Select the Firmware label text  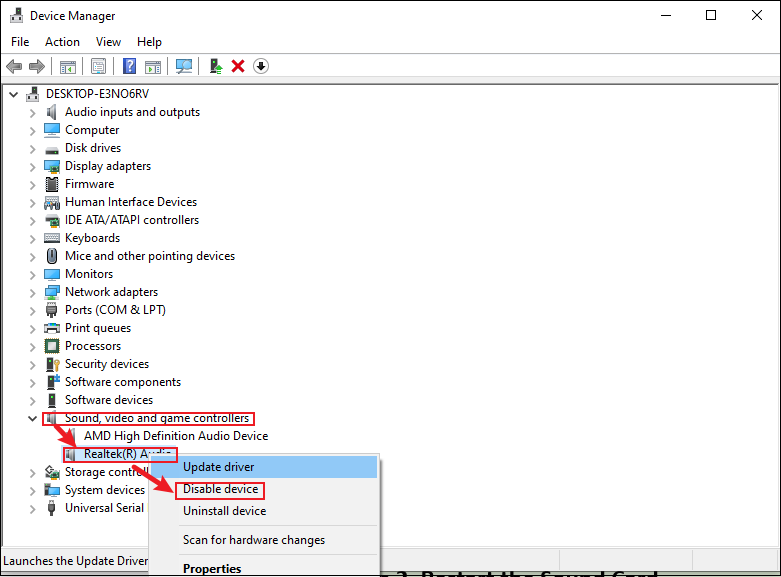pos(90,184)
